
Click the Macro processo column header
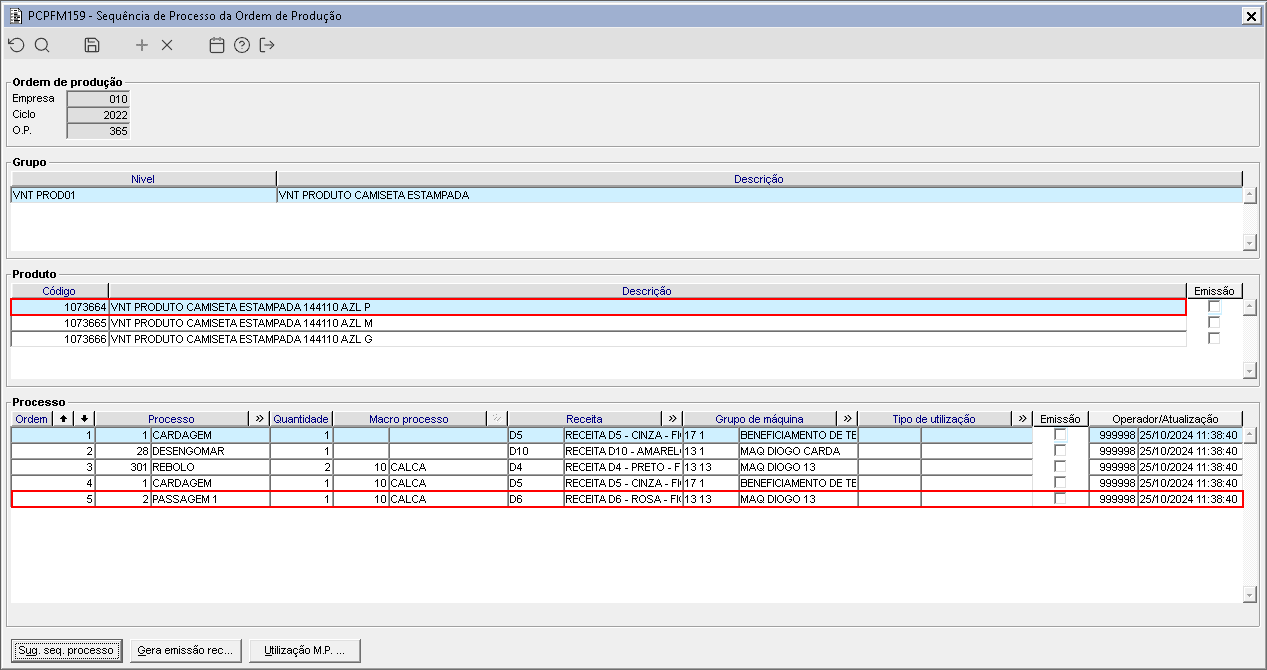pos(409,419)
